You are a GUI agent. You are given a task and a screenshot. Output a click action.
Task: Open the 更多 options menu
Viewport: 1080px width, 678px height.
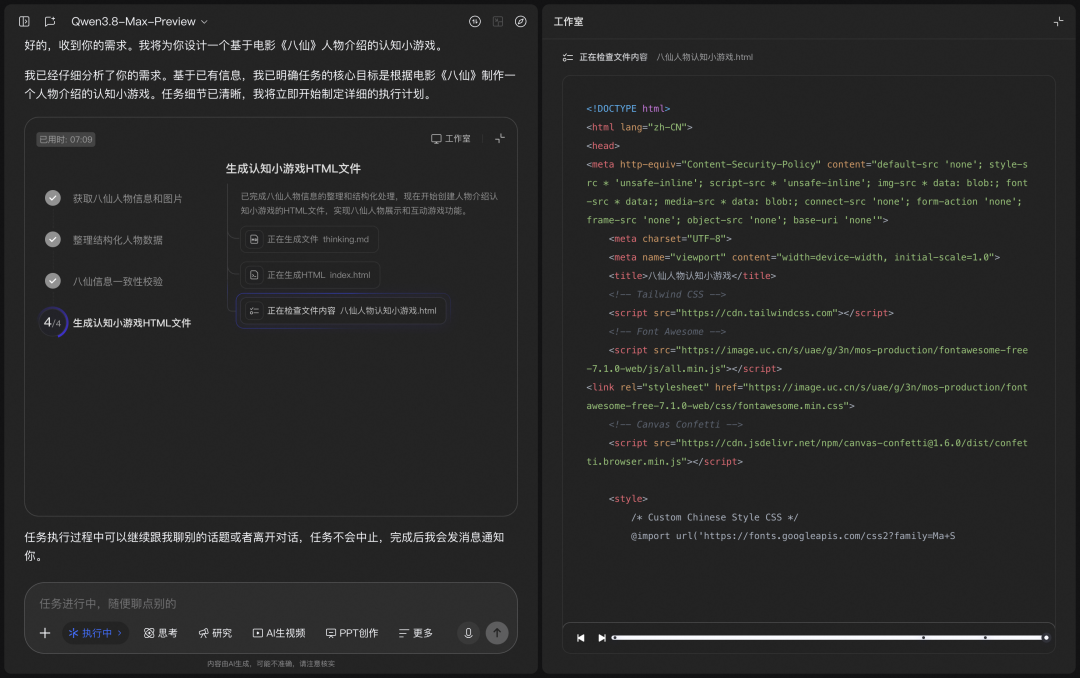(x=415, y=633)
